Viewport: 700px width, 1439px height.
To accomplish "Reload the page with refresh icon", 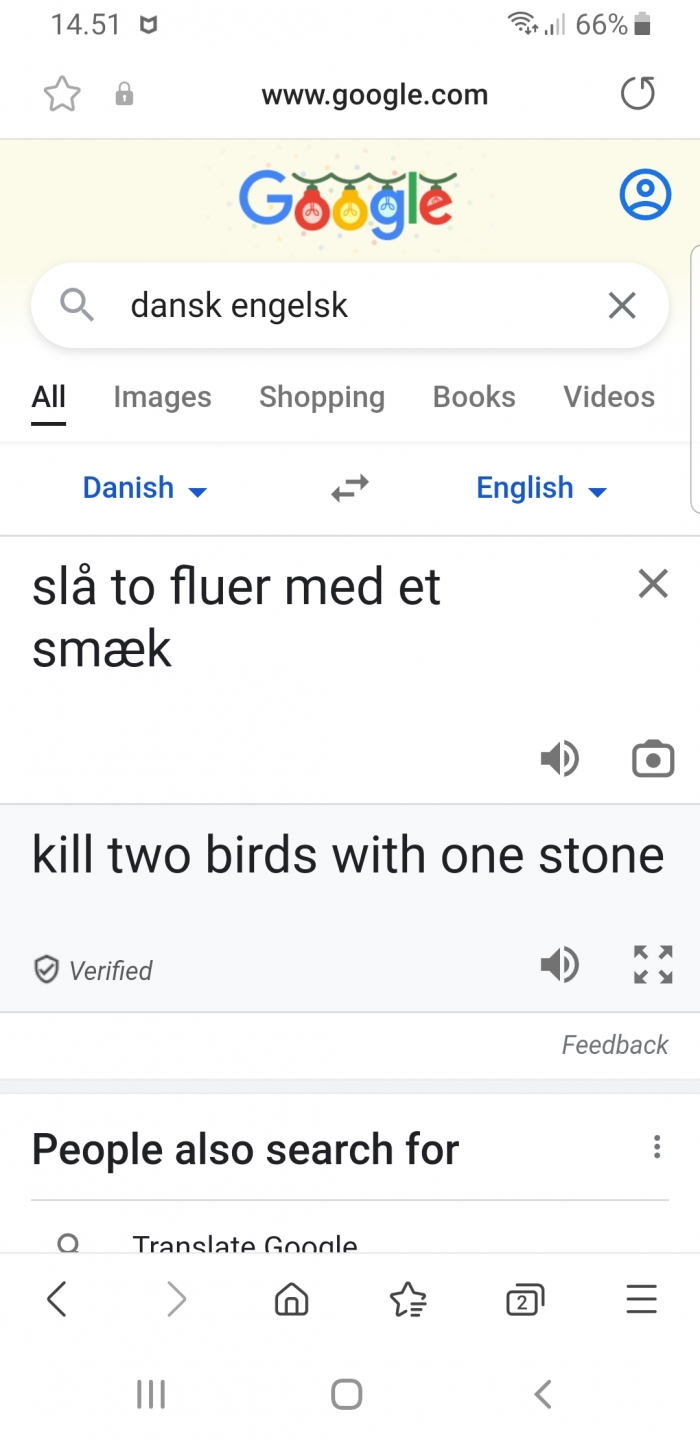I will coord(638,95).
